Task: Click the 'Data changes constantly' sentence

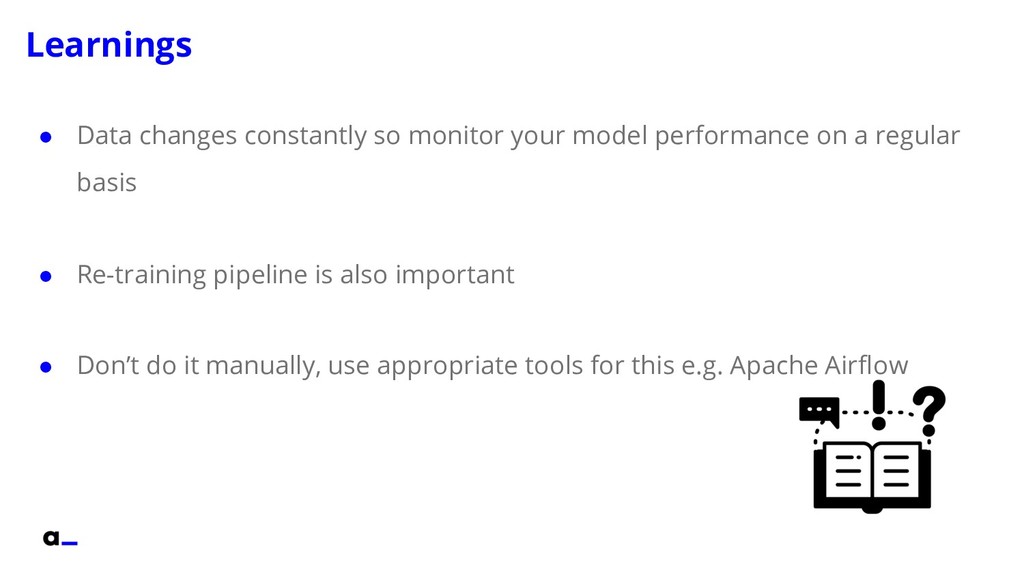Action: [519, 159]
